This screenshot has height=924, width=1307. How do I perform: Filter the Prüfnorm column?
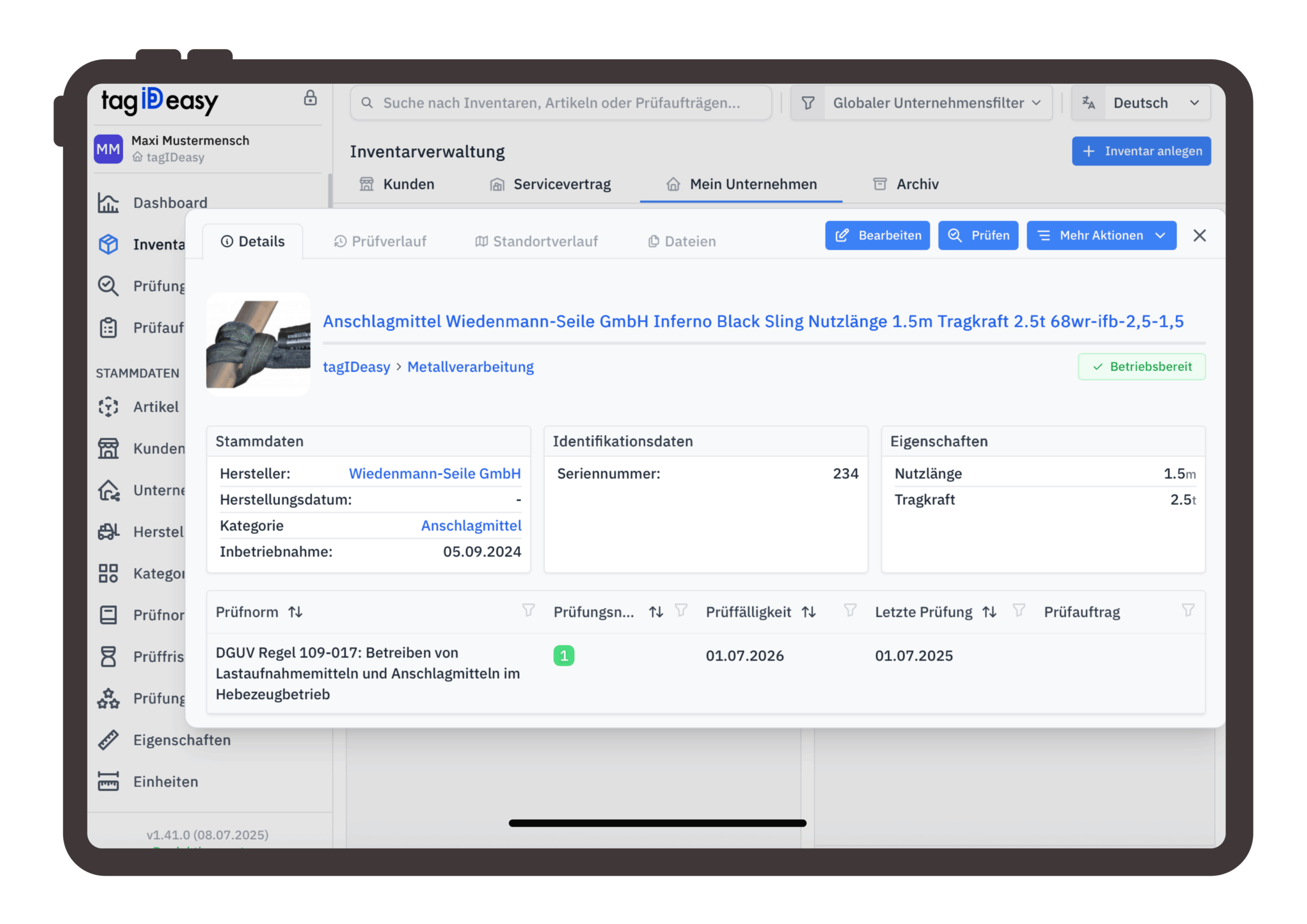pyautogui.click(x=528, y=611)
